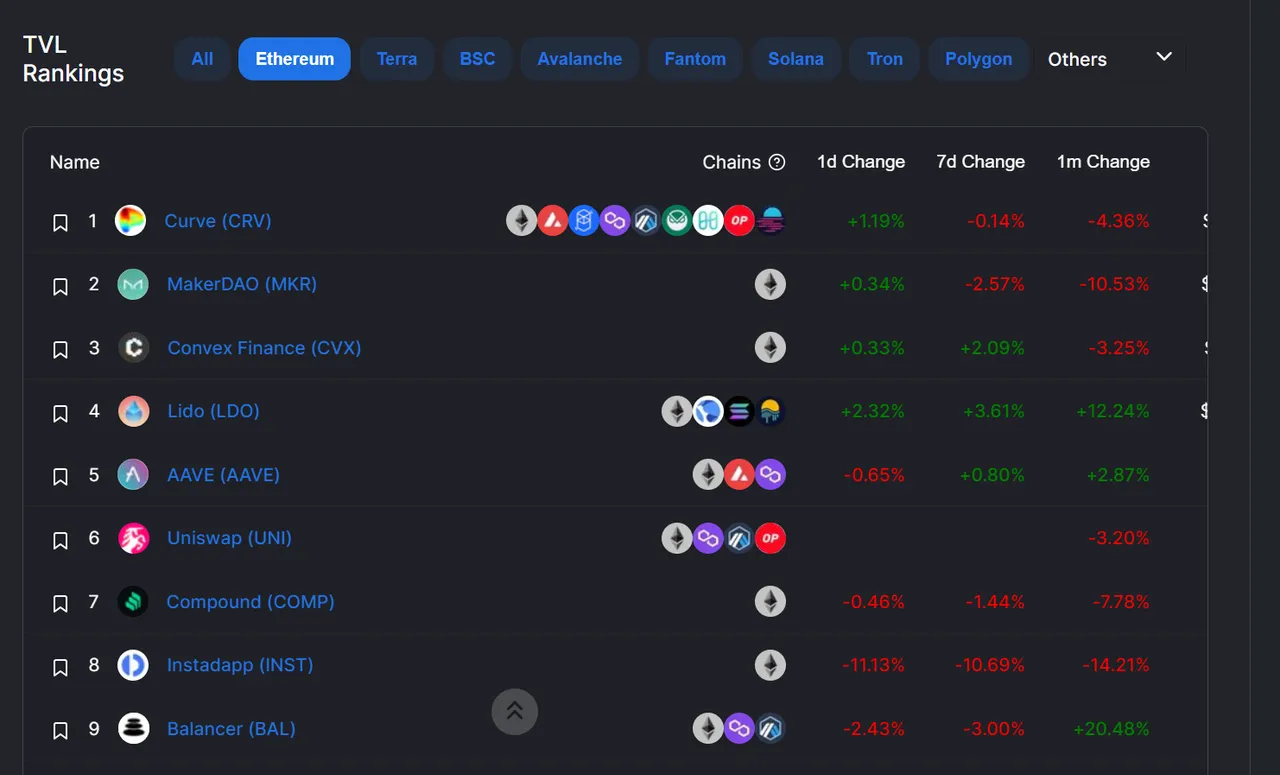Bookmark the Instadapp (INST) row
The height and width of the screenshot is (775, 1280).
coord(60,667)
